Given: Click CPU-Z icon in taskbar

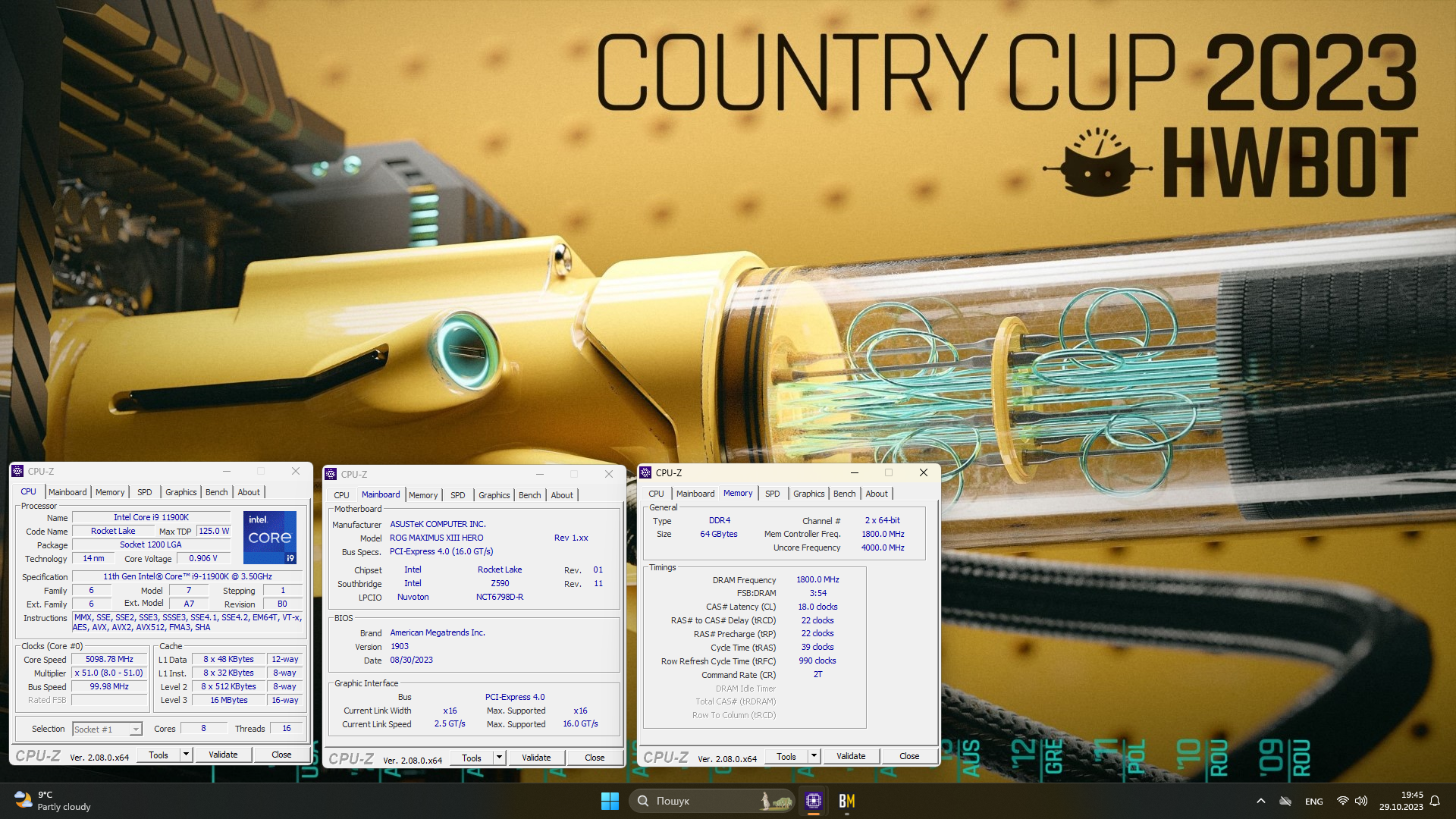Looking at the screenshot, I should point(814,801).
